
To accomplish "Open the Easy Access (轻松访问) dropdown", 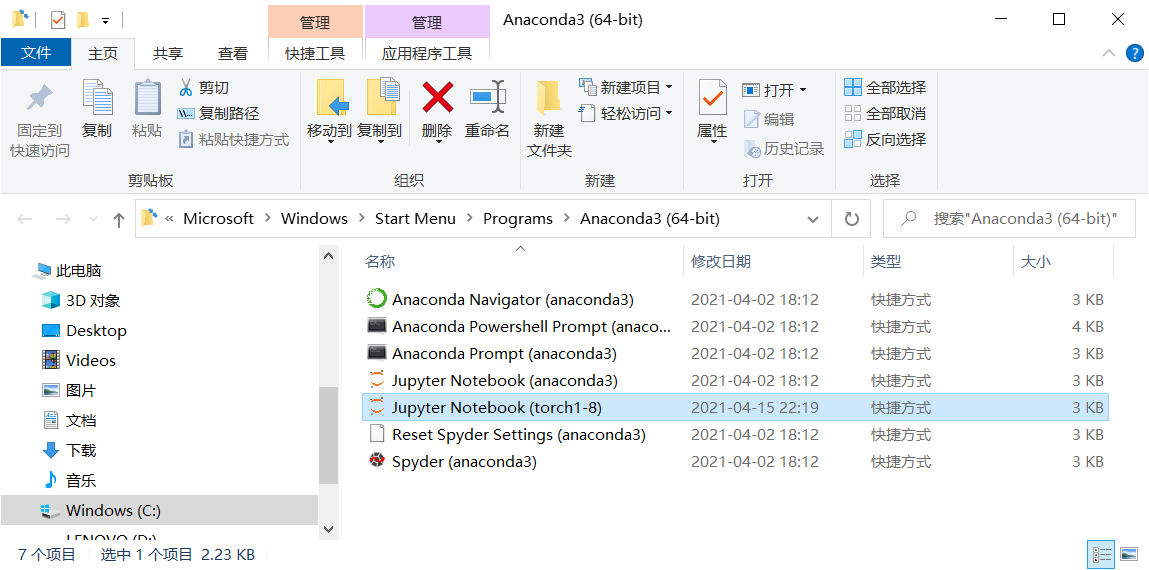I will (669, 113).
